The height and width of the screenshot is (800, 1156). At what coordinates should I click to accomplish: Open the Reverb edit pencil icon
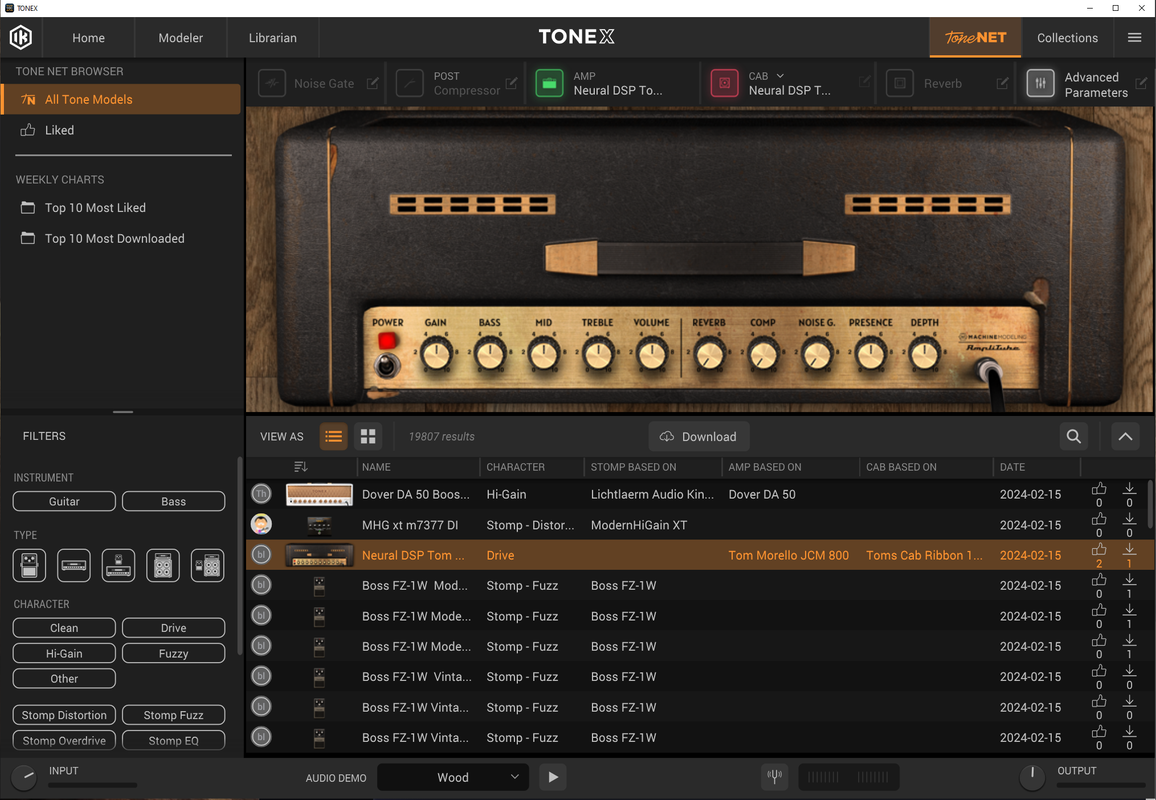point(1002,83)
